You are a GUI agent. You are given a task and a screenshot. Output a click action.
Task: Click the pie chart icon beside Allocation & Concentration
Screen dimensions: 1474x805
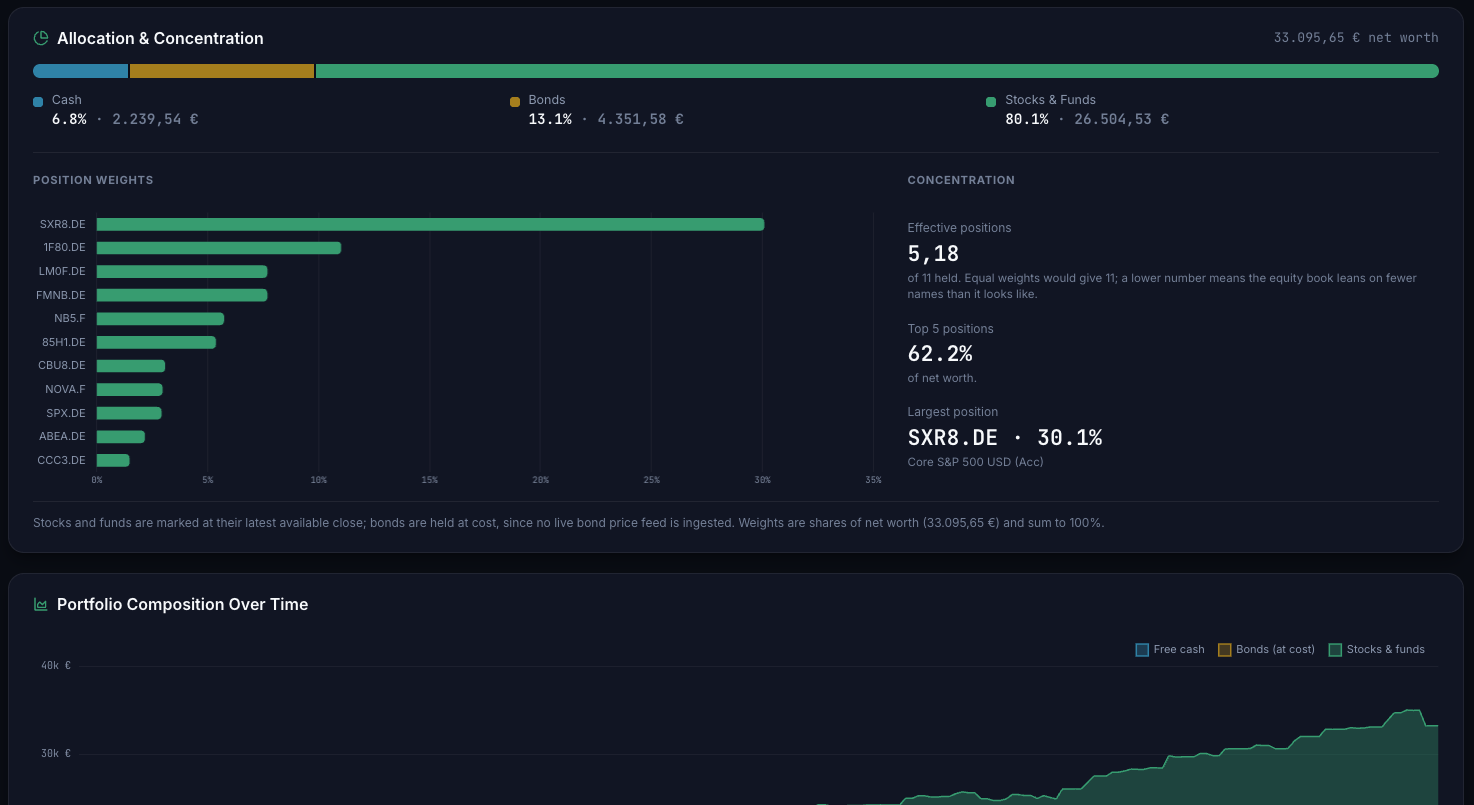pos(41,38)
